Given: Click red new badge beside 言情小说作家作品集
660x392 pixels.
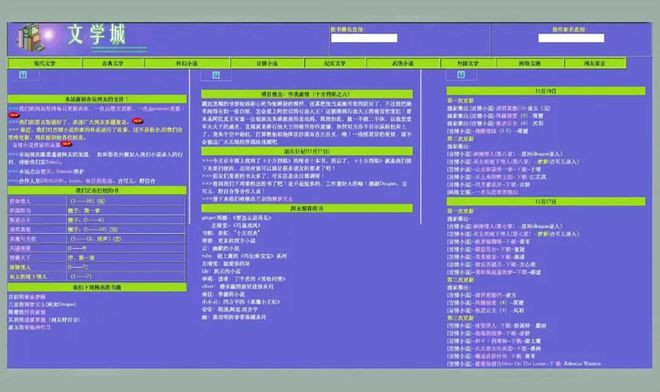Looking at the screenshot, I should [x=67, y=144].
